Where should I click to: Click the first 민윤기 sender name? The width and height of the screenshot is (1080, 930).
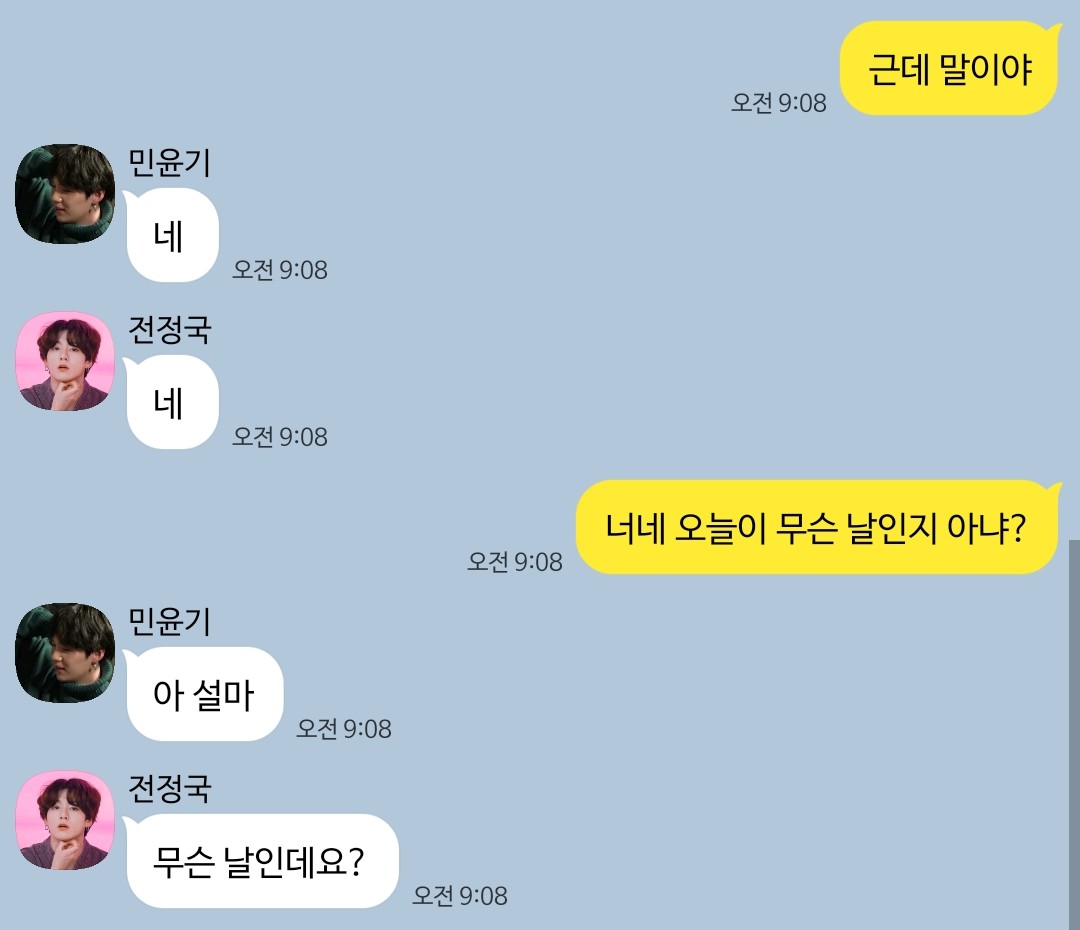pos(169,163)
